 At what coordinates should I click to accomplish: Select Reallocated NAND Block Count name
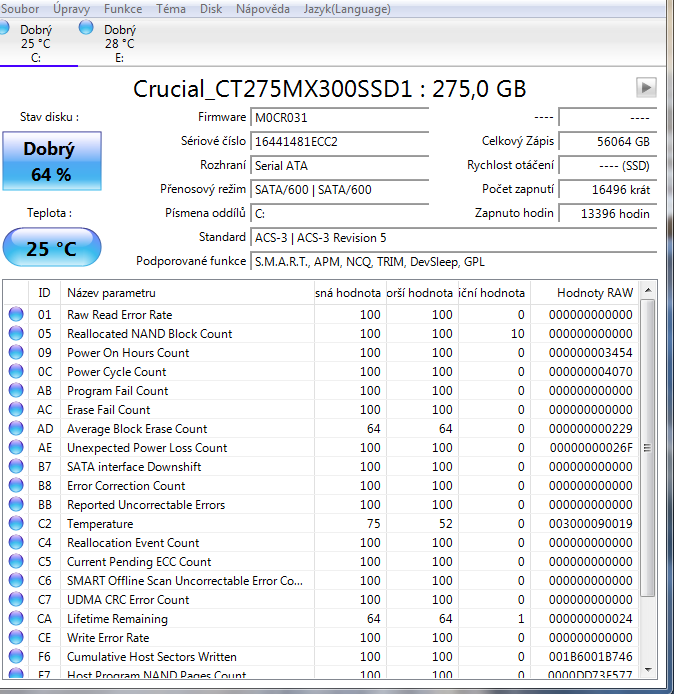coord(149,334)
